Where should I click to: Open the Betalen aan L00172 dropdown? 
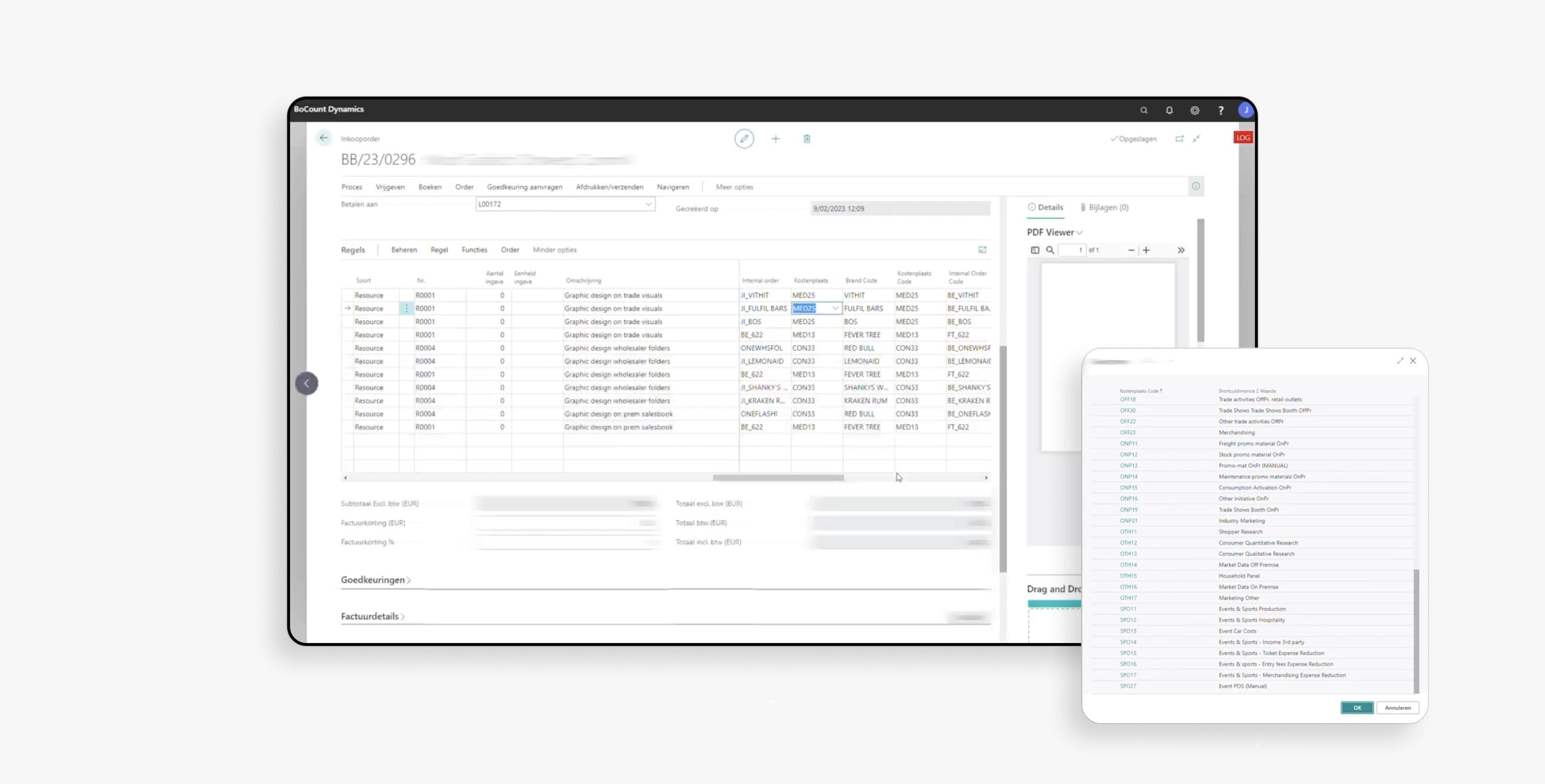(648, 205)
